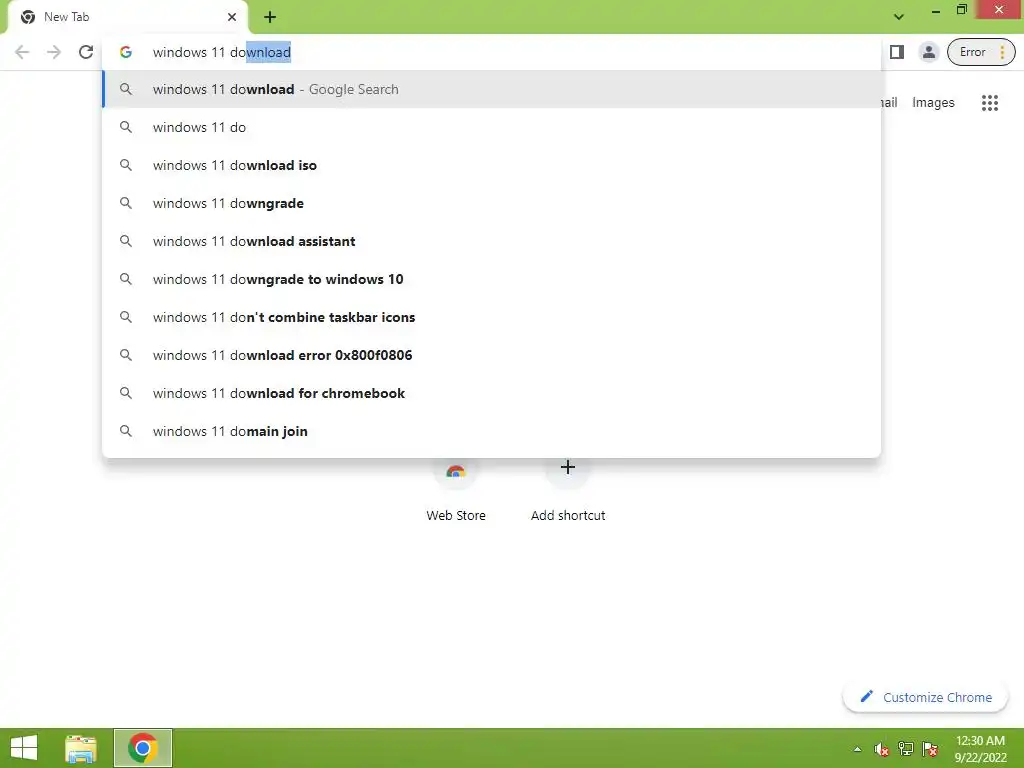Open the Images link
This screenshot has height=768, width=1024.
pyautogui.click(x=933, y=103)
